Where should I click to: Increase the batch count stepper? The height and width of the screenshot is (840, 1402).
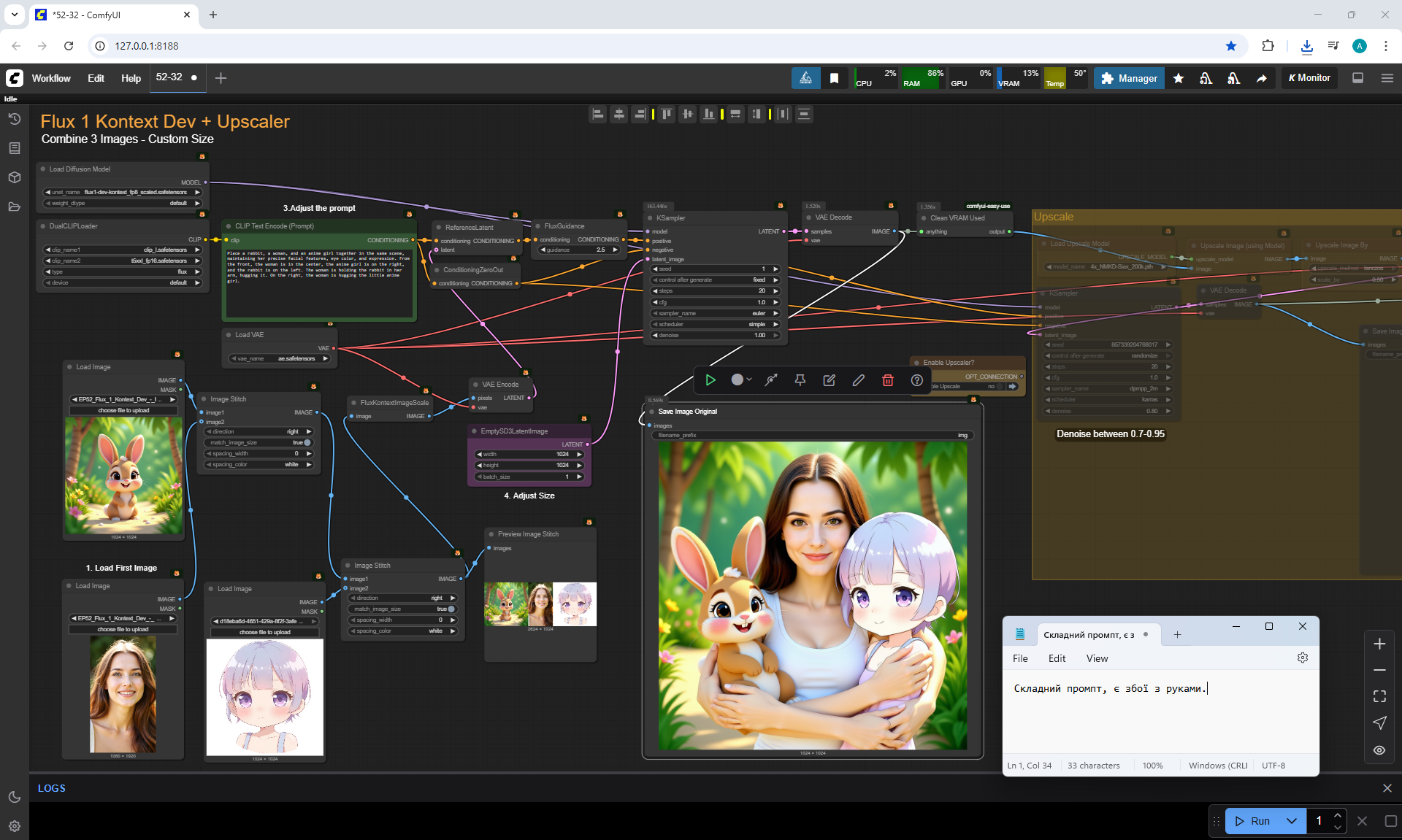point(1337,815)
